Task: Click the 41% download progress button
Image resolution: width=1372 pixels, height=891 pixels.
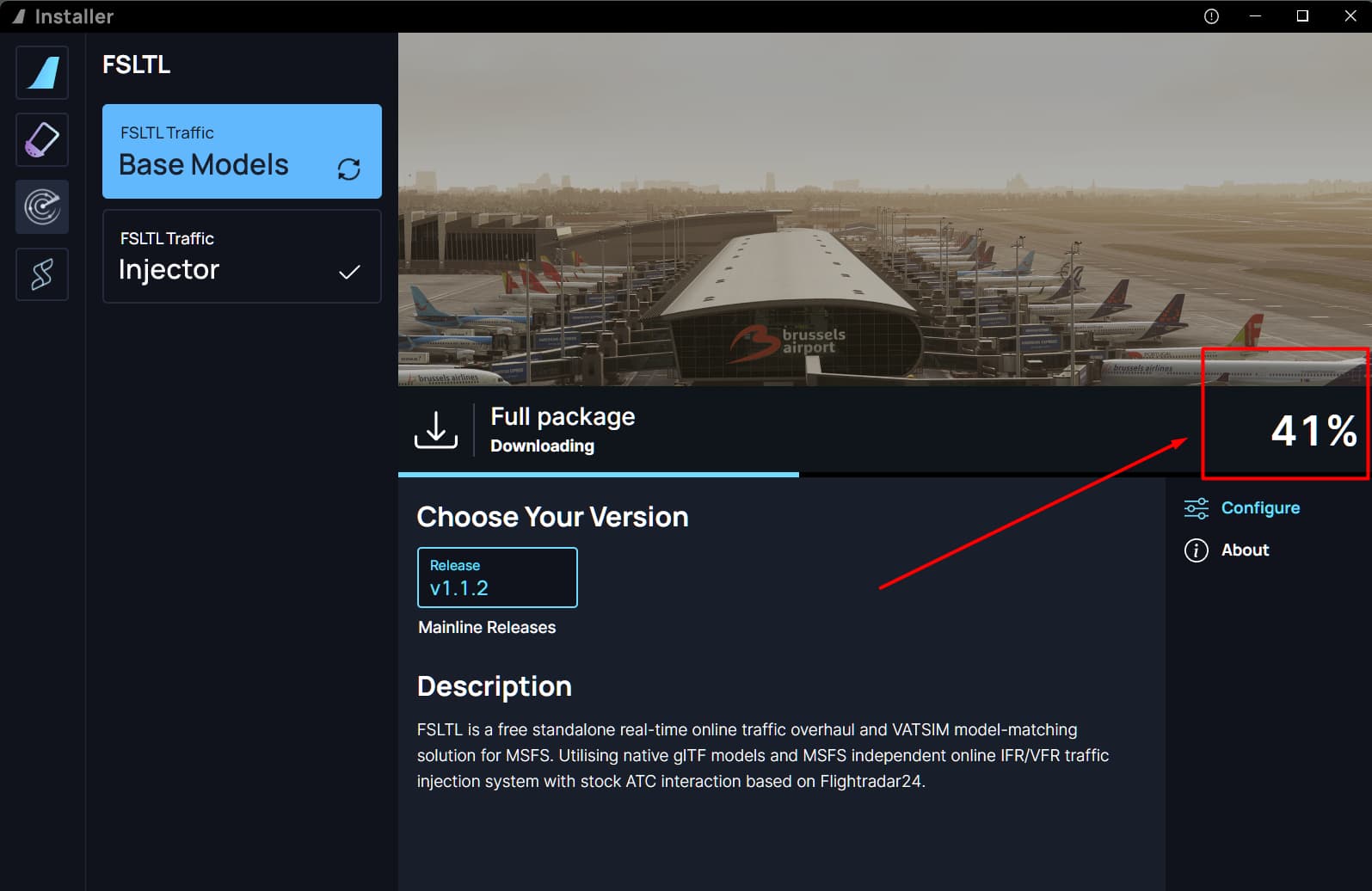Action: click(x=1314, y=431)
